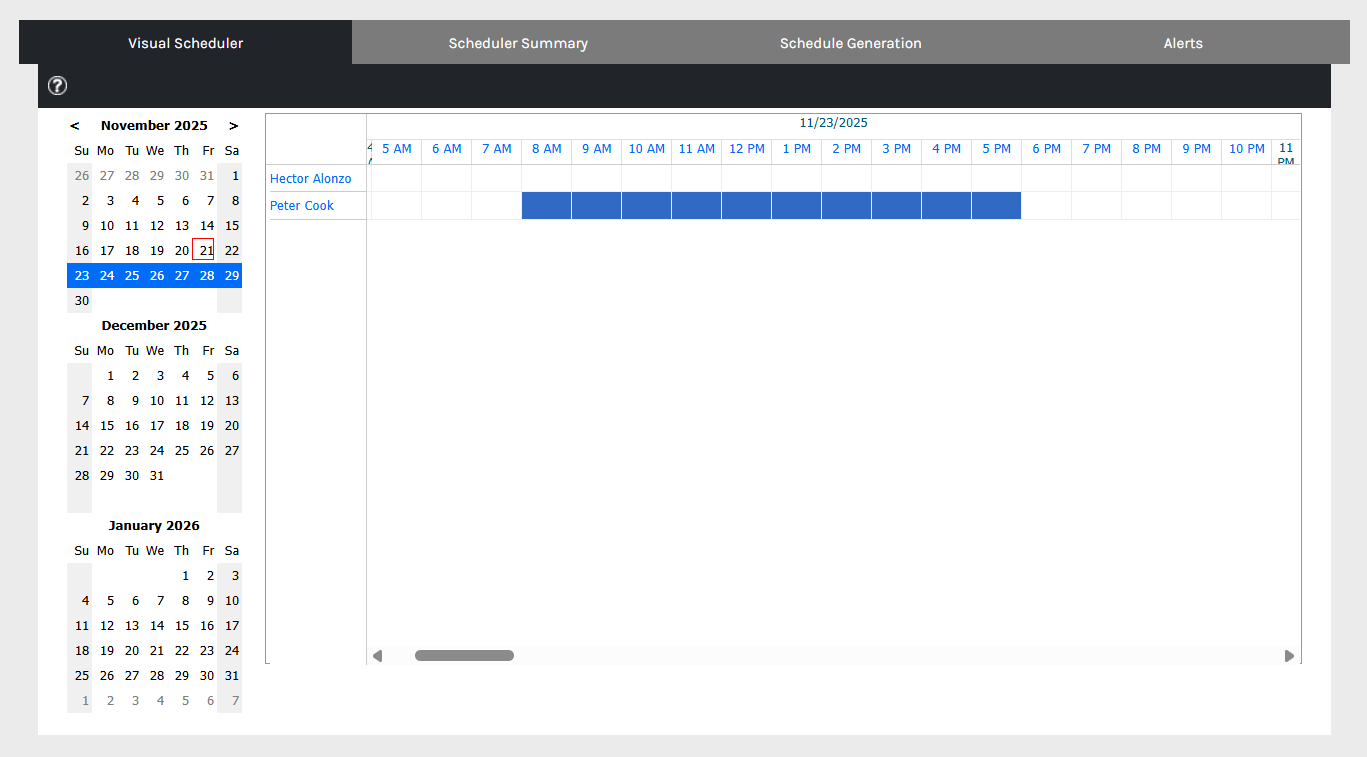
Task: Select December 25 in the calendar
Action: (182, 451)
